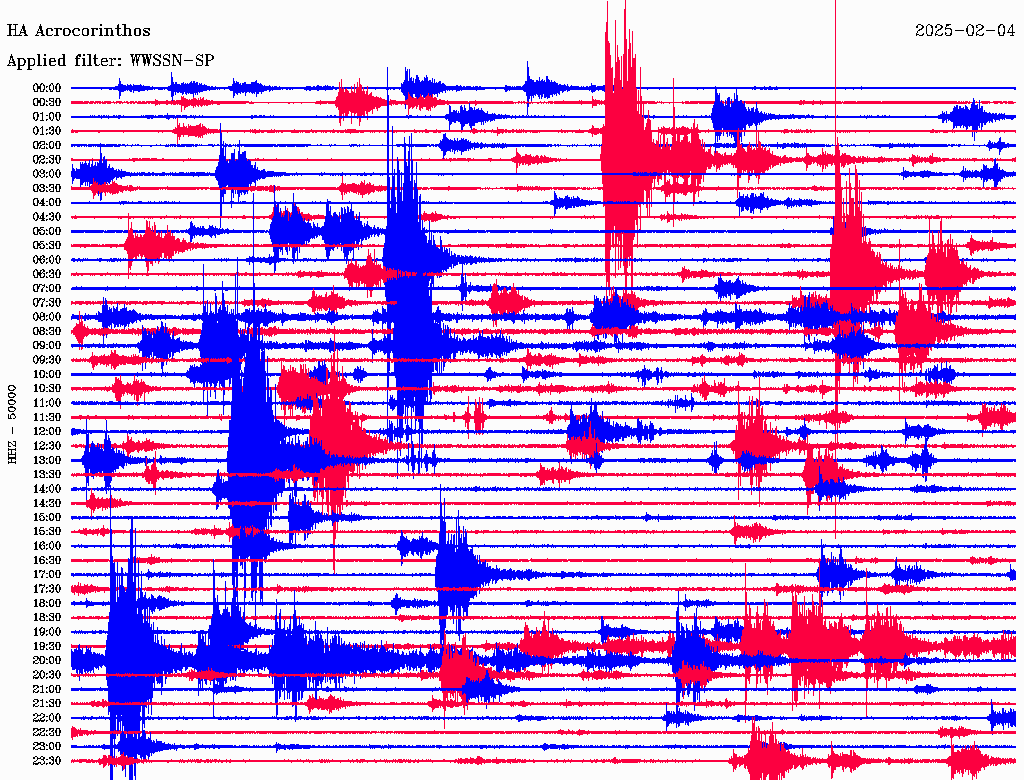Image resolution: width=1024 pixels, height=780 pixels.
Task: Click the '03:30' time label
Action: 46,188
